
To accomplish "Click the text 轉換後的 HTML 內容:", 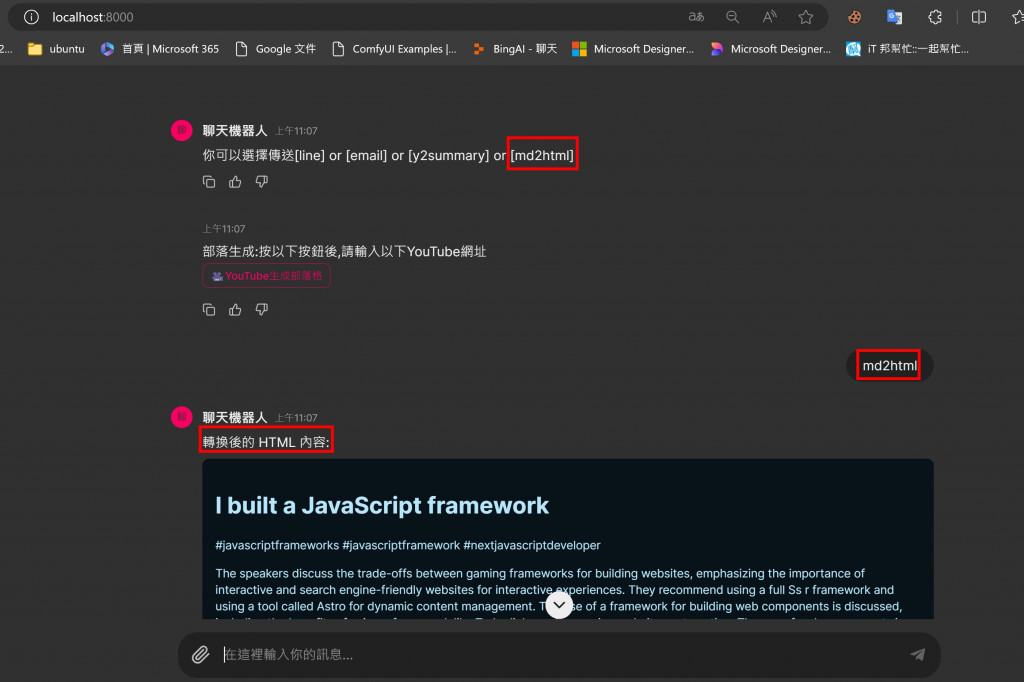I will (x=266, y=442).
